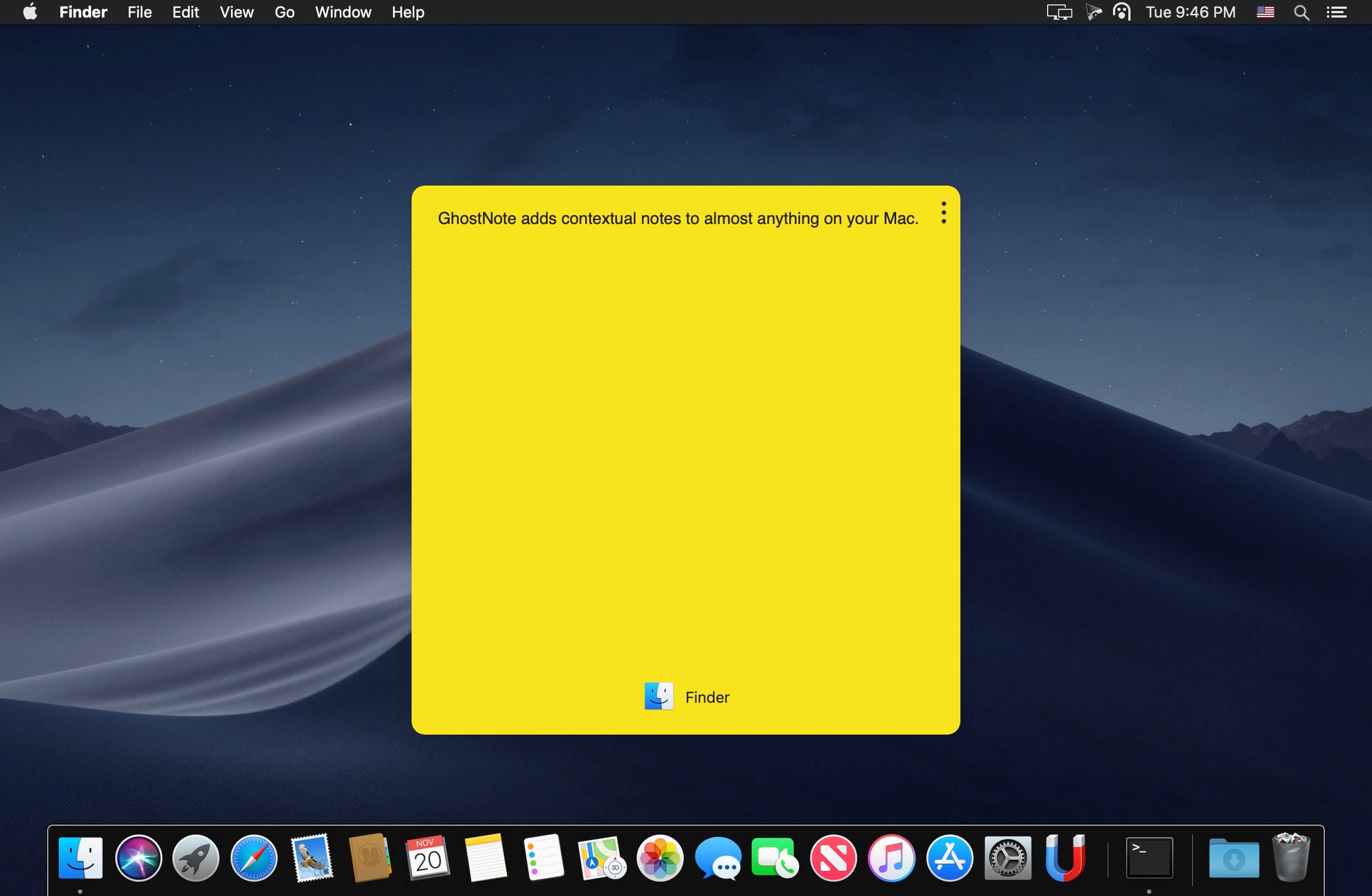This screenshot has width=1372, height=896.
Task: Open System Preferences gear in Dock
Action: pyautogui.click(x=1007, y=858)
